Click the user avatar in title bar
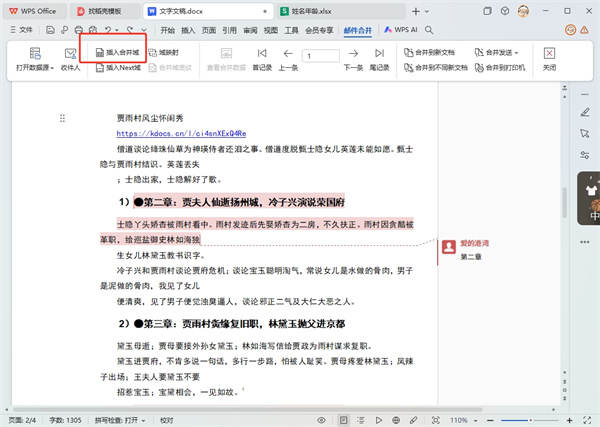Screen dimensions: 600x427 tap(523, 11)
